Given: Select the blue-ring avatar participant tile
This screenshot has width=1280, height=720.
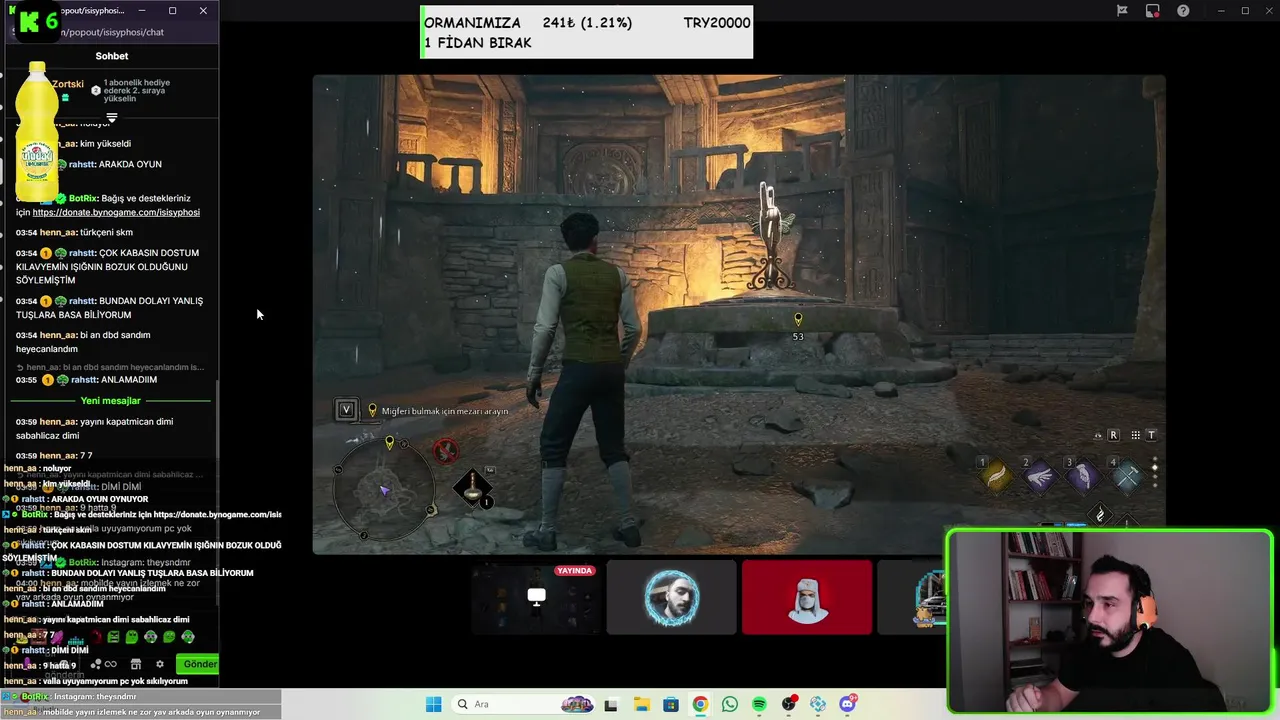Looking at the screenshot, I should click(x=671, y=597).
